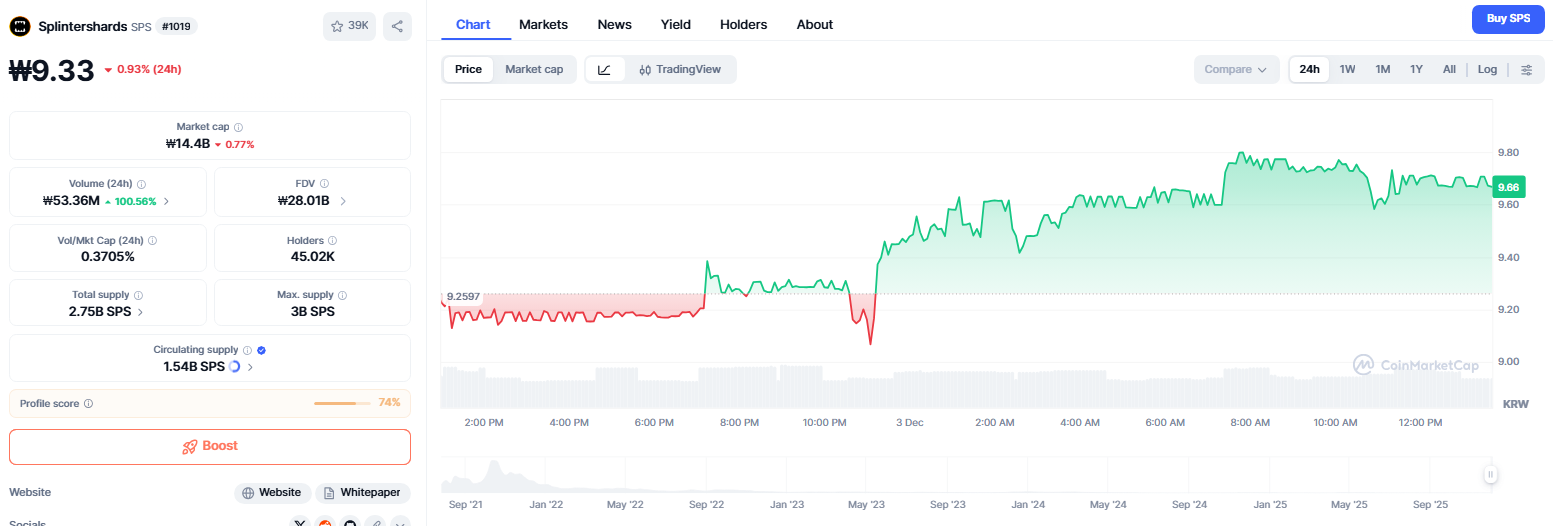Click the Profile score info icon

click(x=88, y=404)
